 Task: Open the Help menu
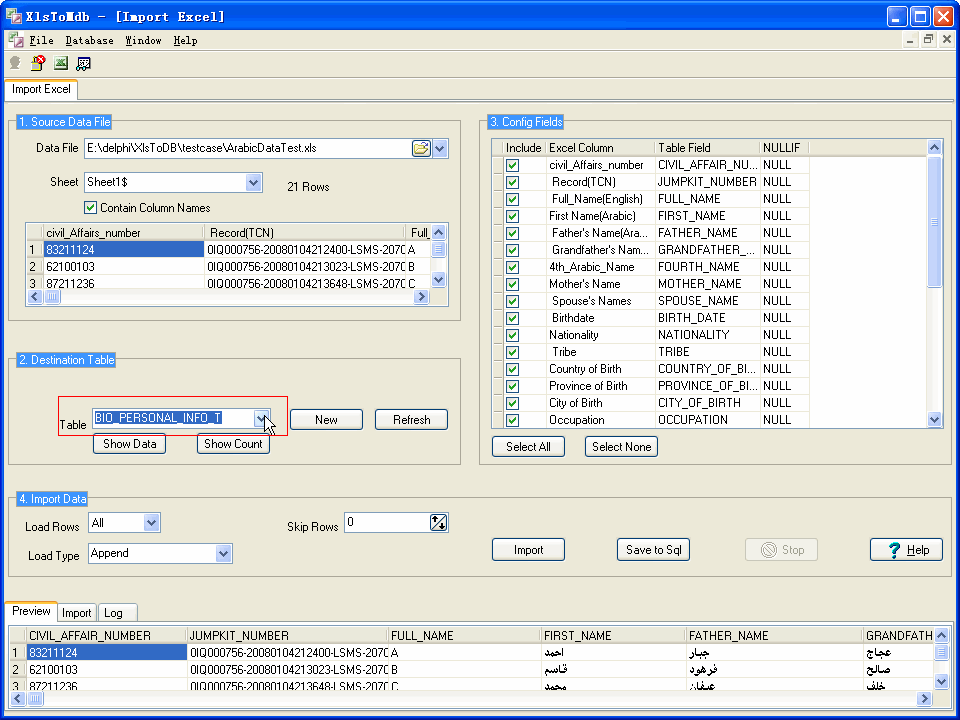tap(186, 40)
